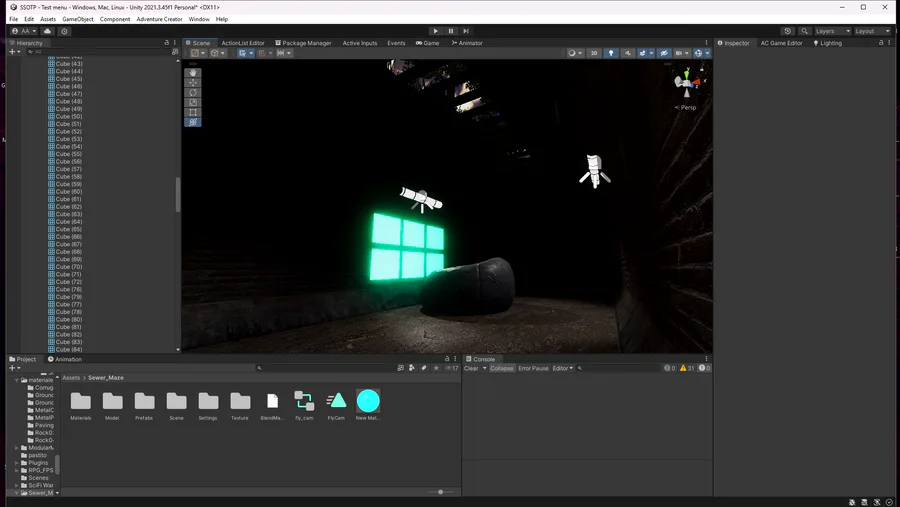This screenshot has width=900, height=507.
Task: Select the Hand view tool
Action: (x=194, y=73)
